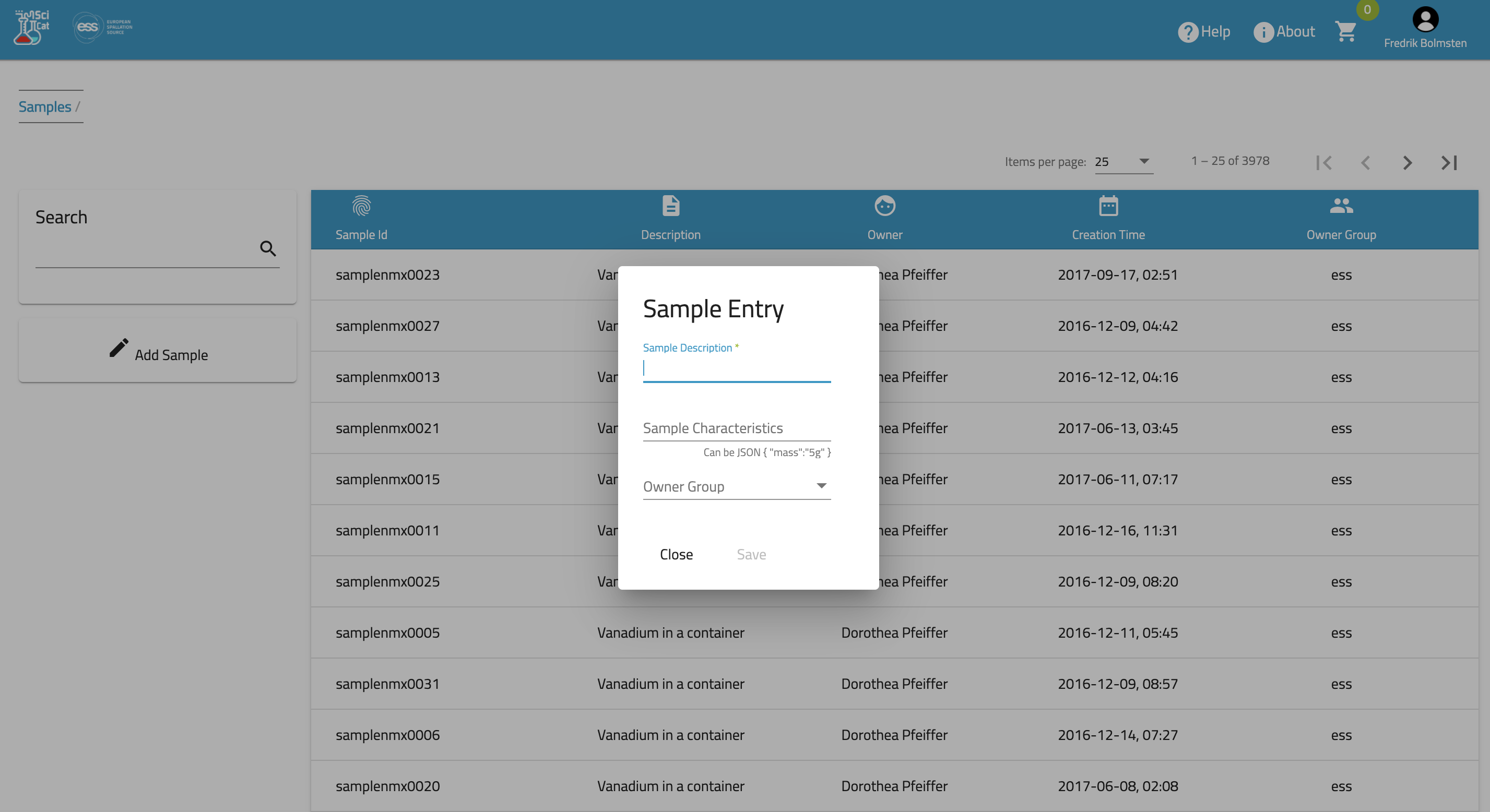Click creation time 2016-12-11, 05:45
The image size is (1490, 812).
coord(1117,632)
